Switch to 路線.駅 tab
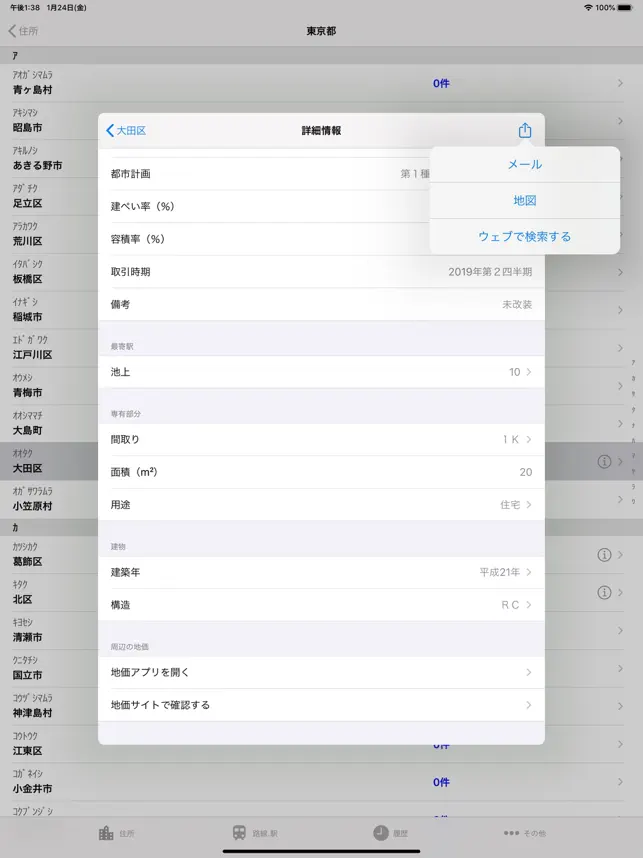 [x=254, y=833]
